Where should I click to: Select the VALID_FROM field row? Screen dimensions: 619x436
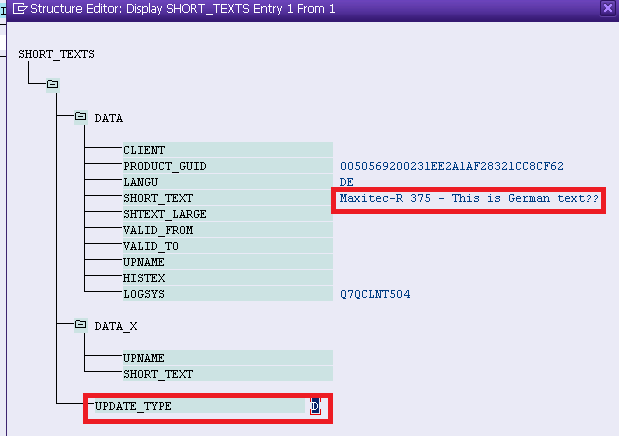[x=228, y=230]
